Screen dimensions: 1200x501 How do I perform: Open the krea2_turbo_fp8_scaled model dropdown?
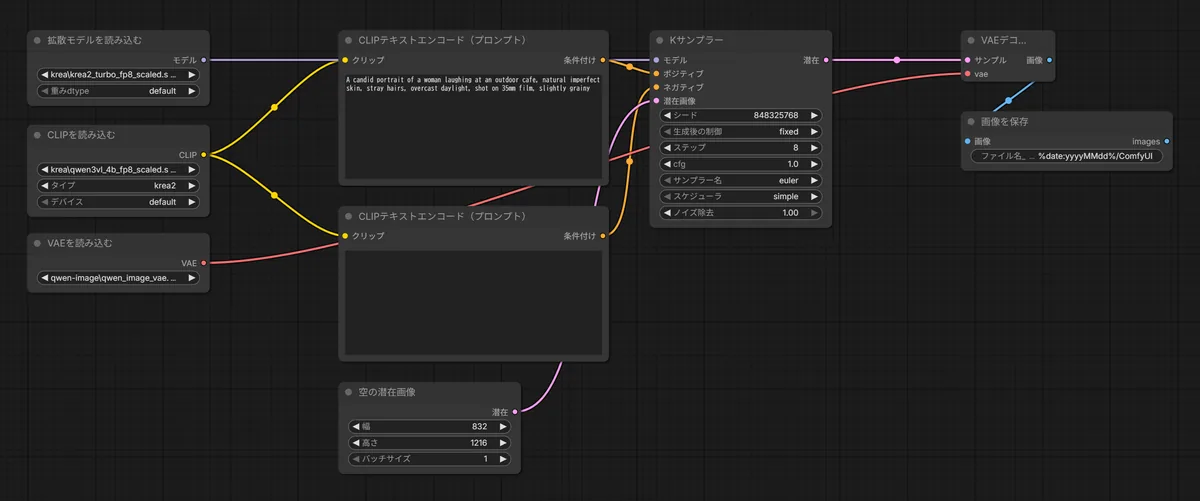118,75
